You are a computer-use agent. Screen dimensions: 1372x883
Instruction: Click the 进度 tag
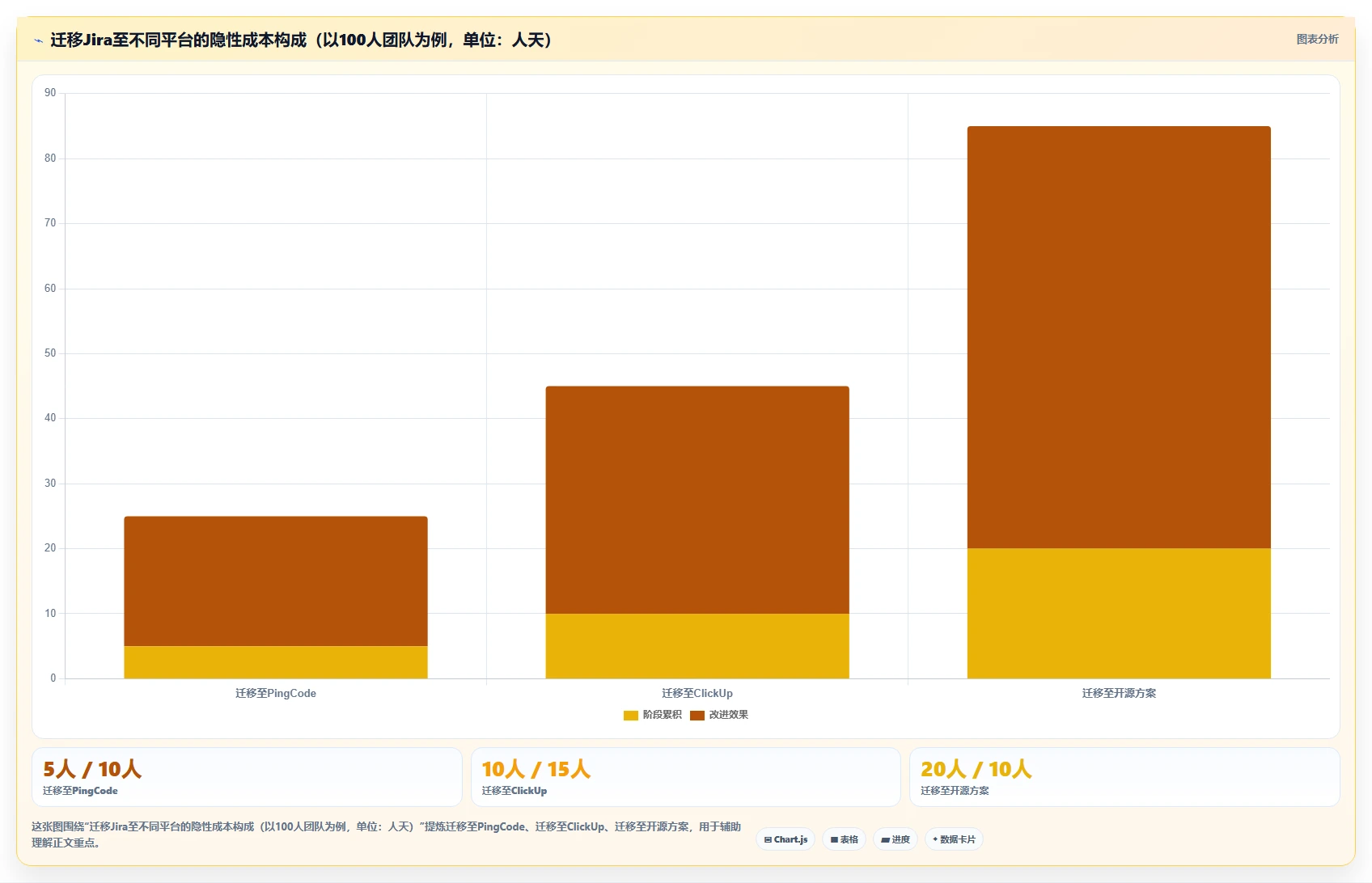coord(895,839)
